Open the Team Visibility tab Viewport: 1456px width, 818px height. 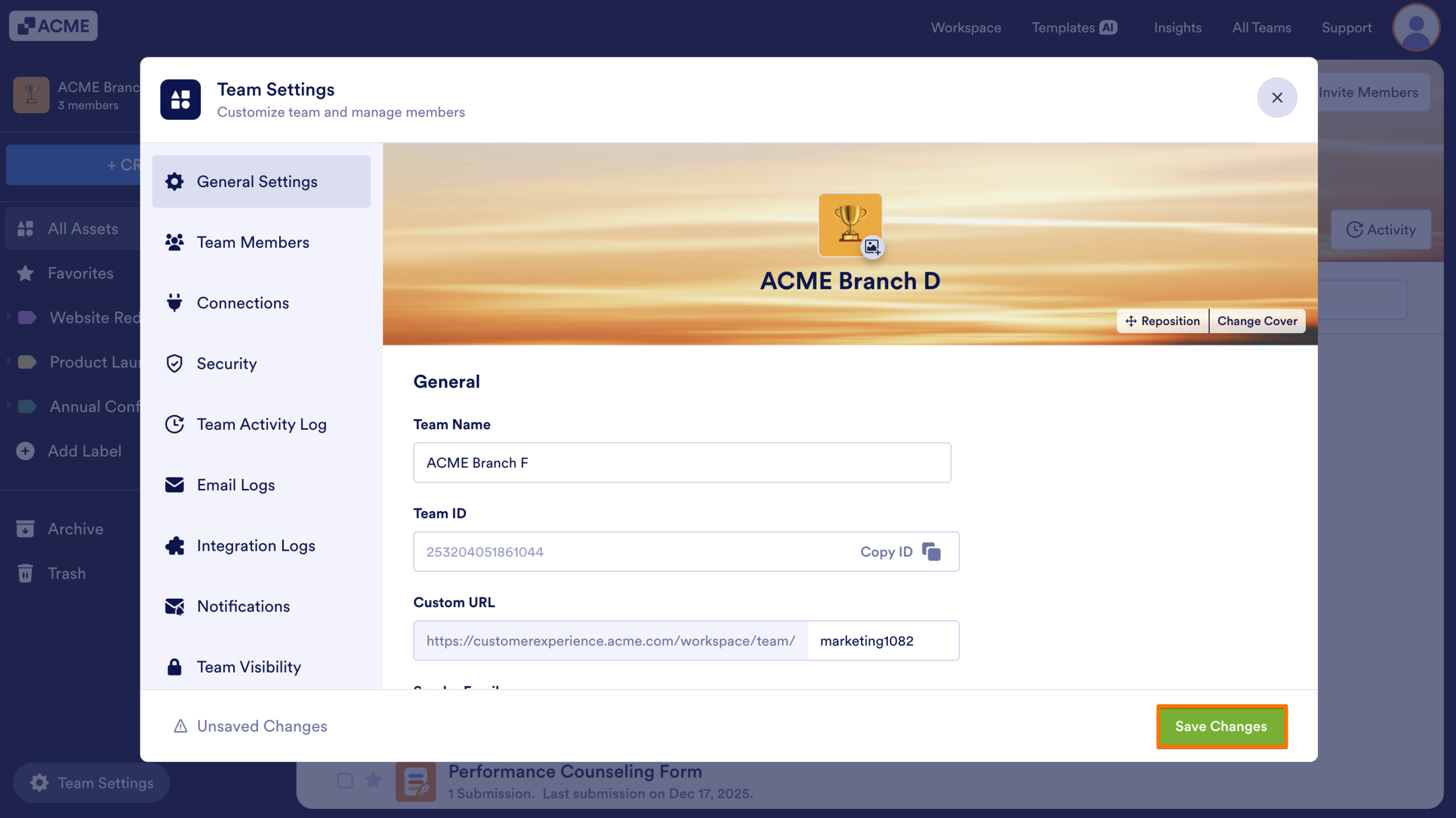(x=261, y=667)
